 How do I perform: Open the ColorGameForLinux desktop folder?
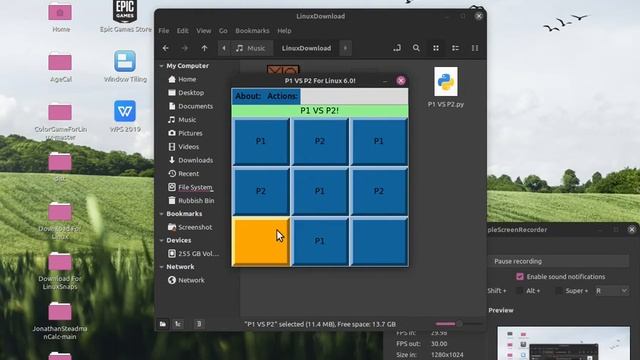(60, 121)
